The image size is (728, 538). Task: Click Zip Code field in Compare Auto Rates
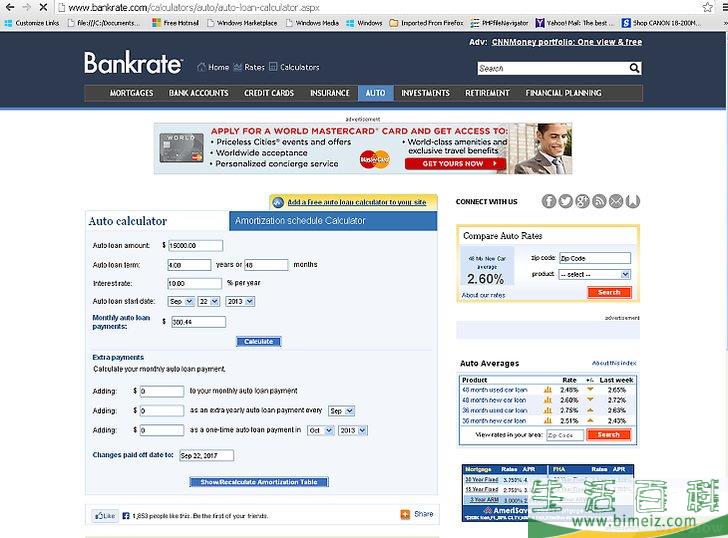tap(595, 258)
